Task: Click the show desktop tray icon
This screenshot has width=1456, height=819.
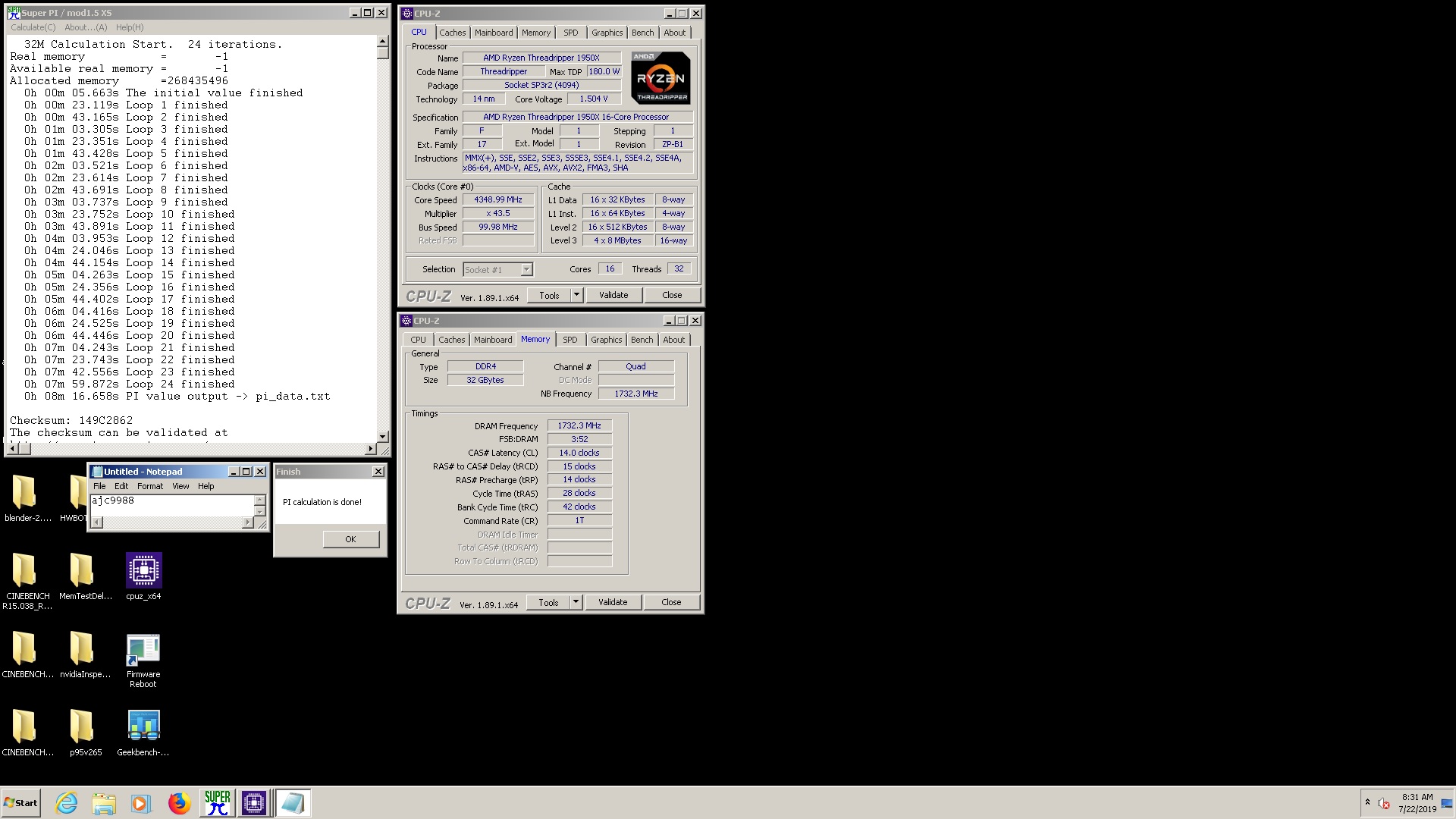Action: click(x=1447, y=803)
